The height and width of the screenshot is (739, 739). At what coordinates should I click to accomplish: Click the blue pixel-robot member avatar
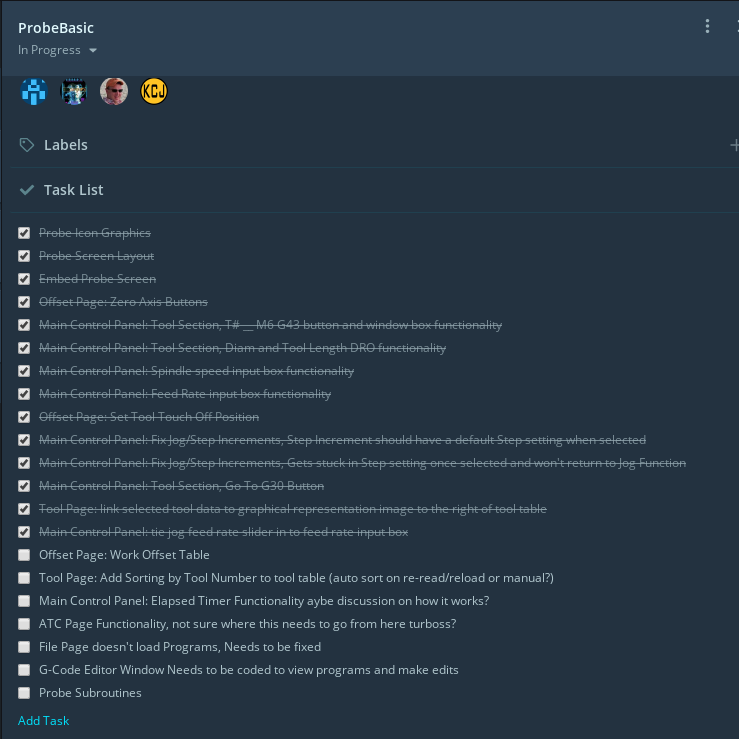click(x=34, y=91)
